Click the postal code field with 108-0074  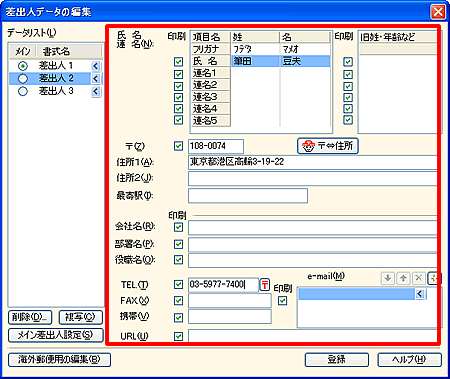click(x=216, y=146)
